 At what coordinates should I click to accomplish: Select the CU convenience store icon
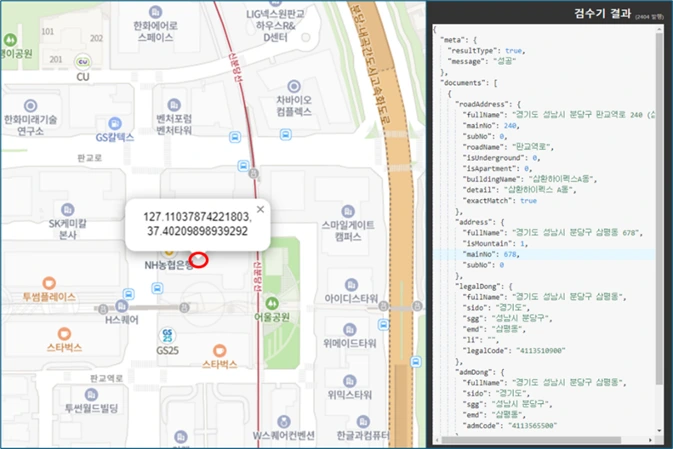[x=83, y=62]
